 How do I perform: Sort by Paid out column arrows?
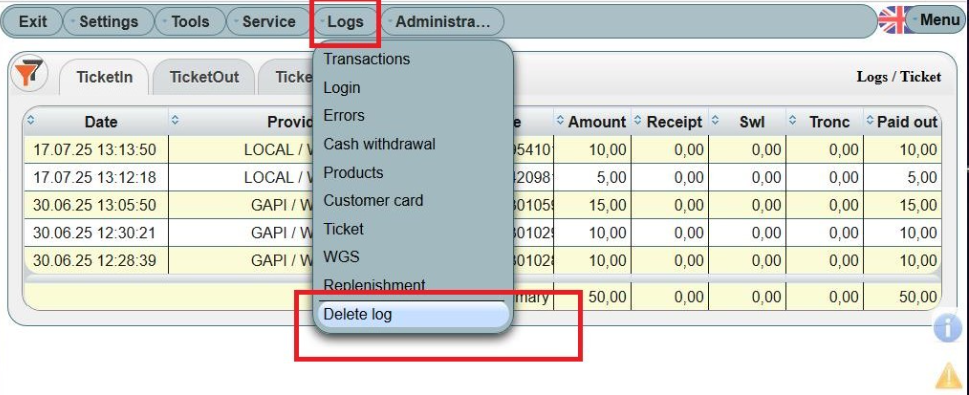pyautogui.click(x=870, y=120)
